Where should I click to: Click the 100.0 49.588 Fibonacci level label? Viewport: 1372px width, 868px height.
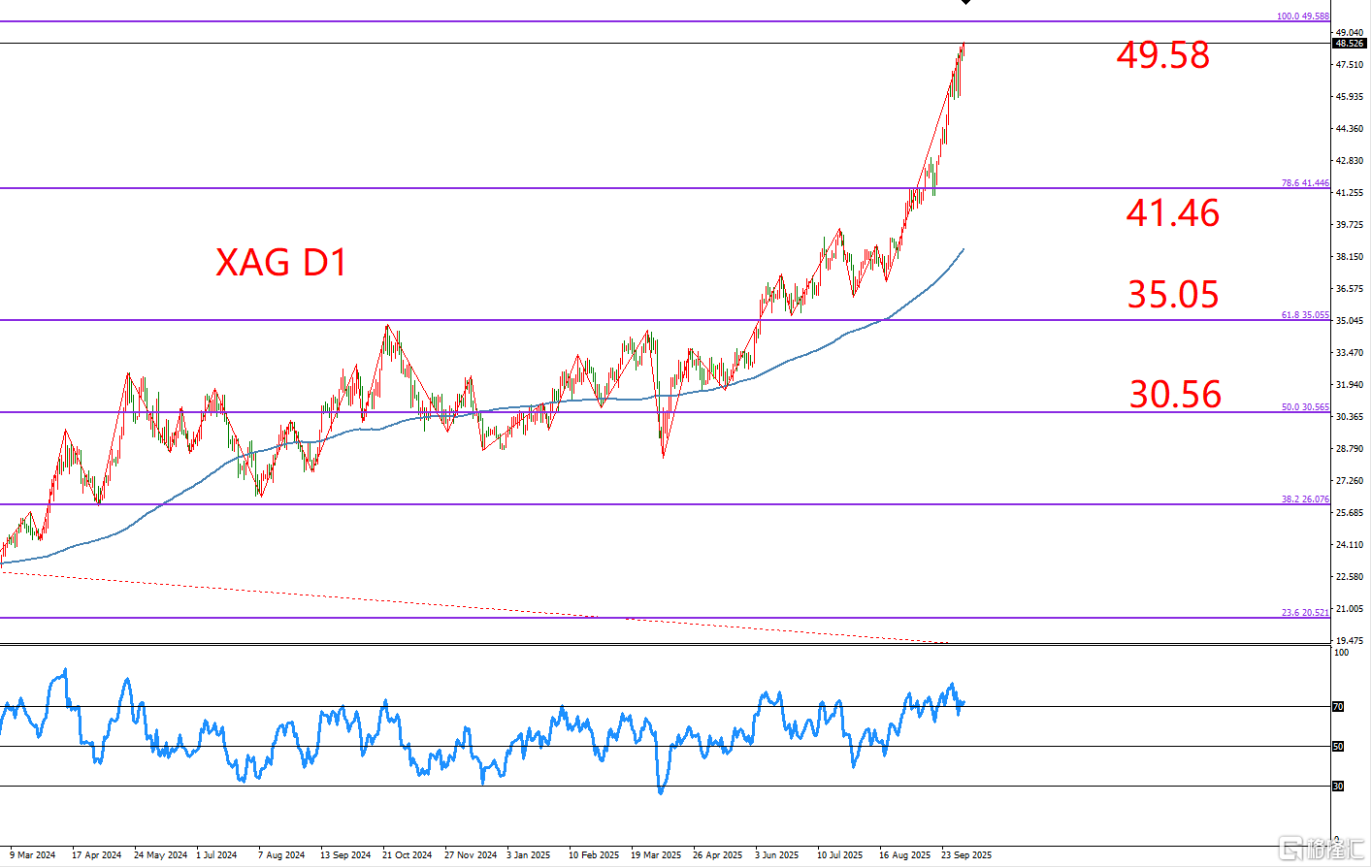(1302, 16)
